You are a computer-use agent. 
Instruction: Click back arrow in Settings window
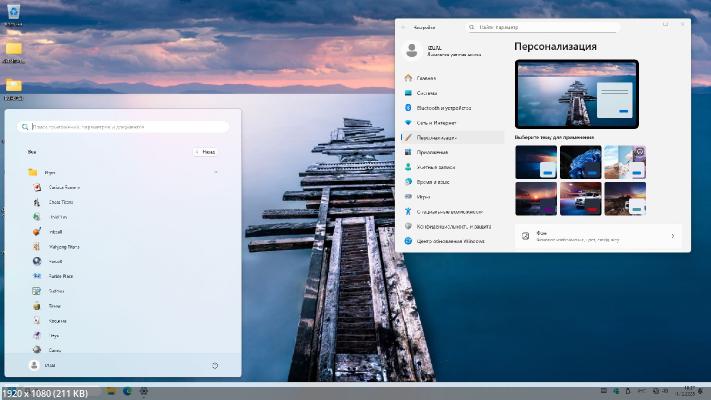[404, 27]
